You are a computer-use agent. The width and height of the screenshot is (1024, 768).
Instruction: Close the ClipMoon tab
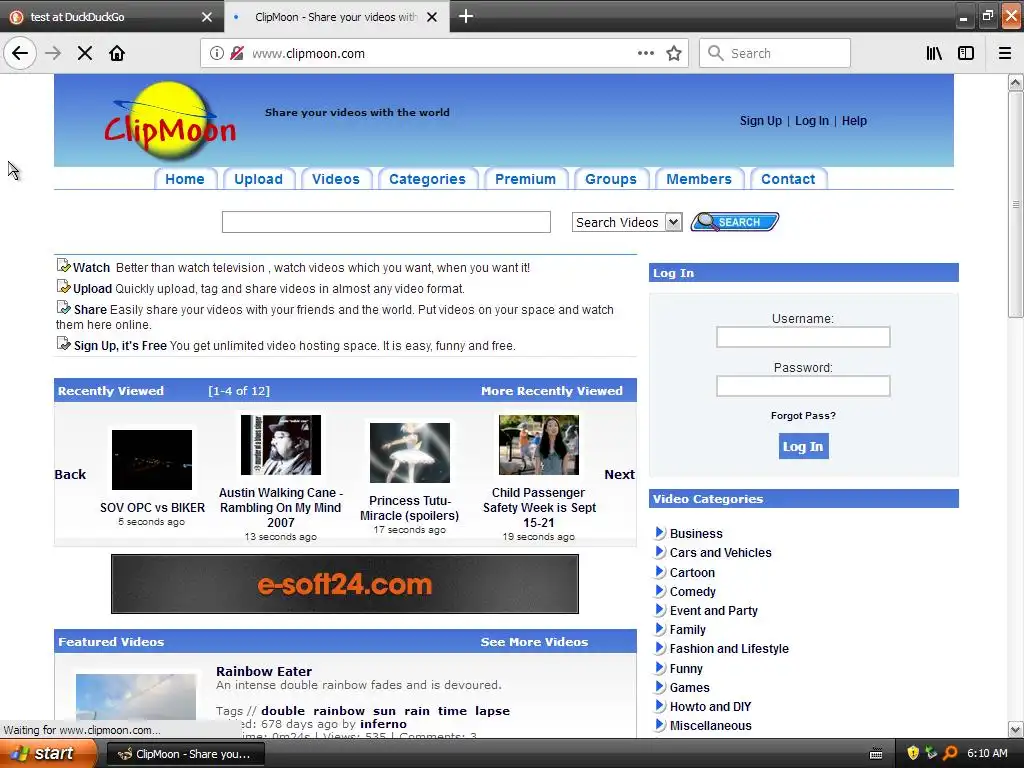tap(432, 17)
